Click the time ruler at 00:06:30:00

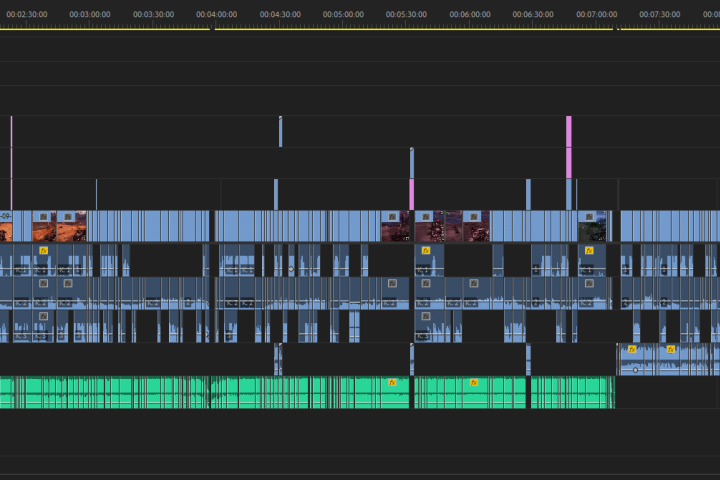pyautogui.click(x=533, y=15)
